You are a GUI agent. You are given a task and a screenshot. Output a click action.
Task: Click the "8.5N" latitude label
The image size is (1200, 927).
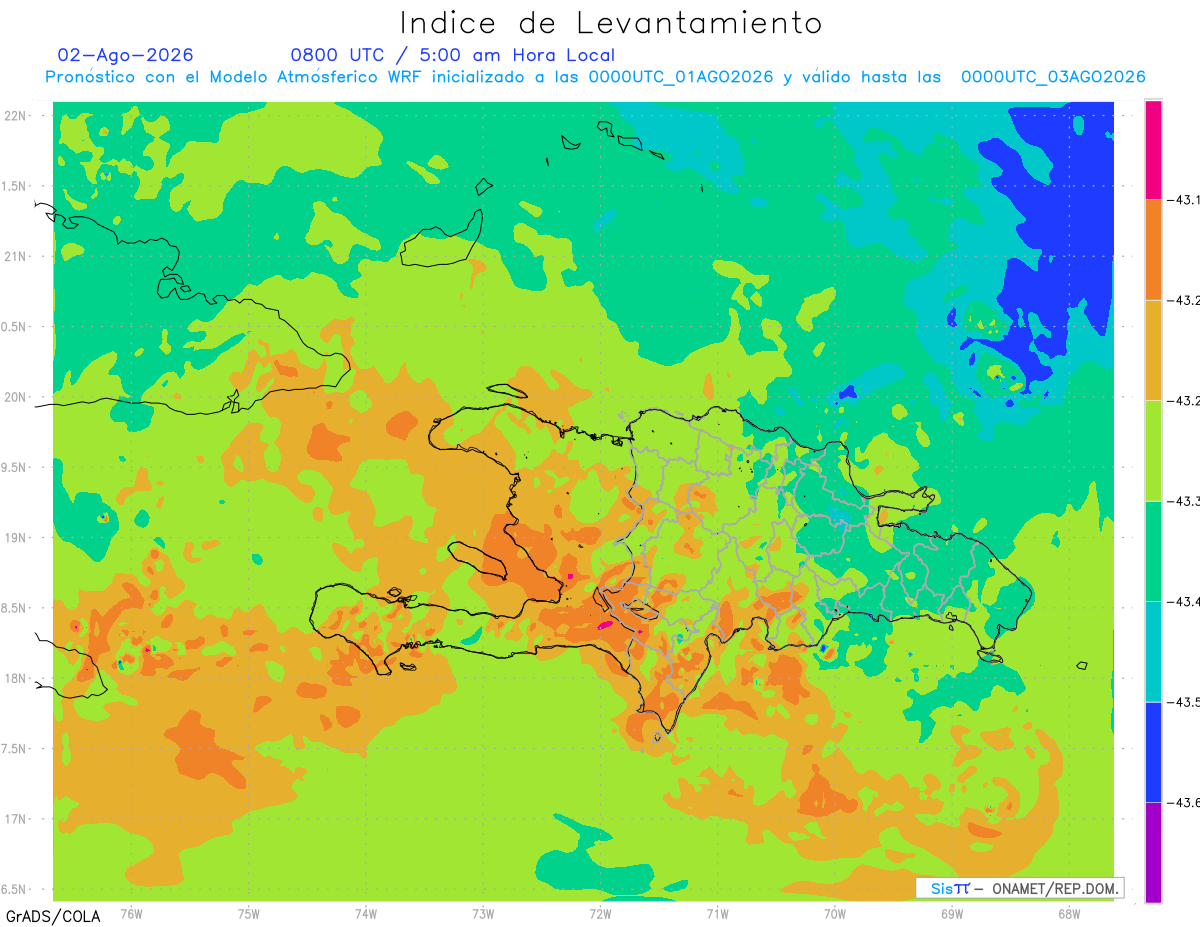pyautogui.click(x=15, y=608)
